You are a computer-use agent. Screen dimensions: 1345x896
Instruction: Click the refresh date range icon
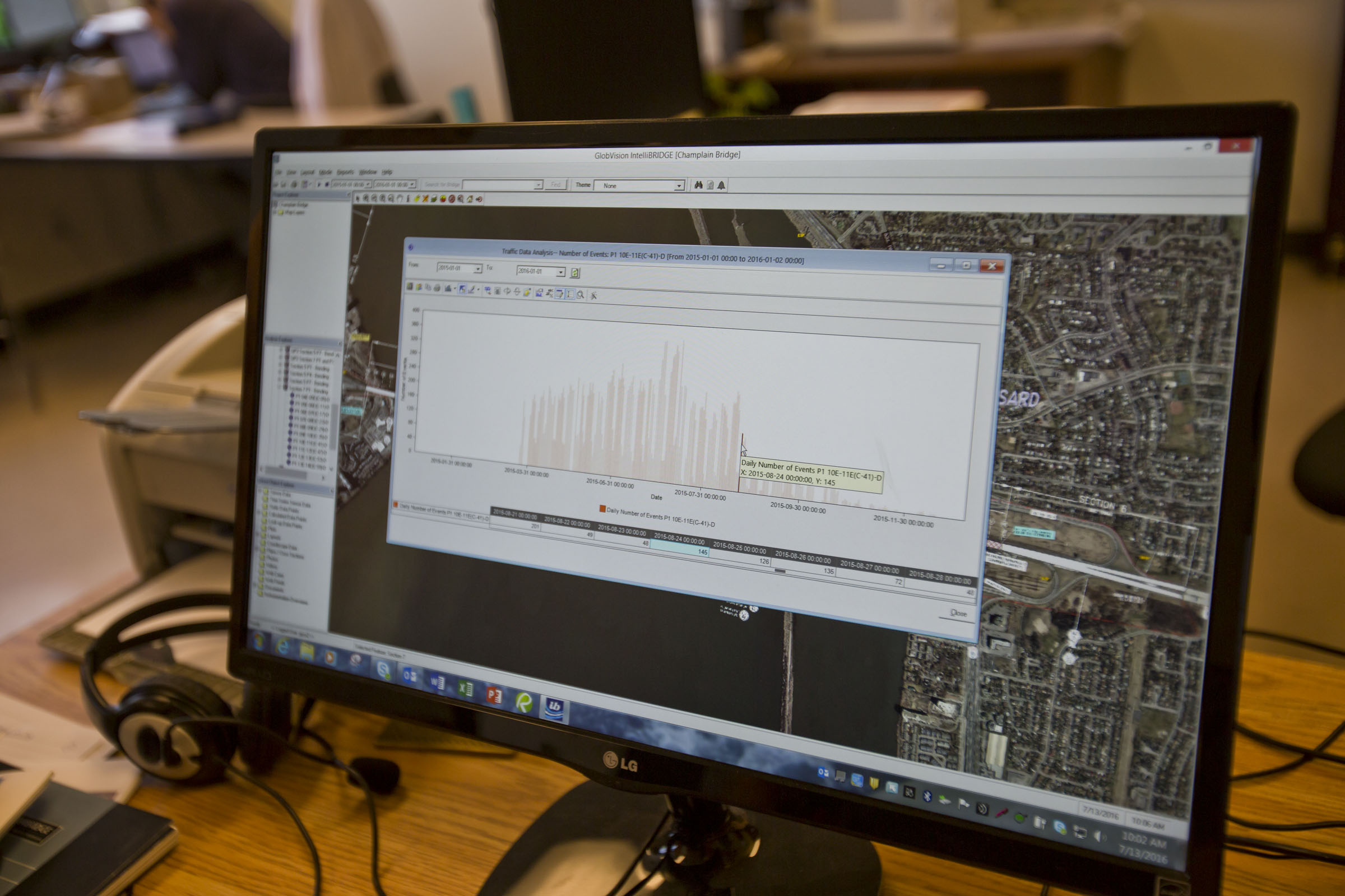click(575, 273)
